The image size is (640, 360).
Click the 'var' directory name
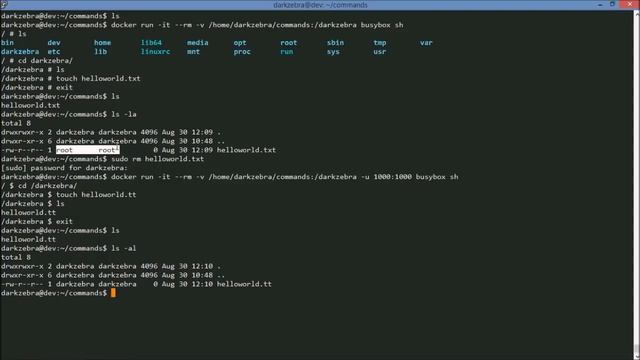pos(426,42)
